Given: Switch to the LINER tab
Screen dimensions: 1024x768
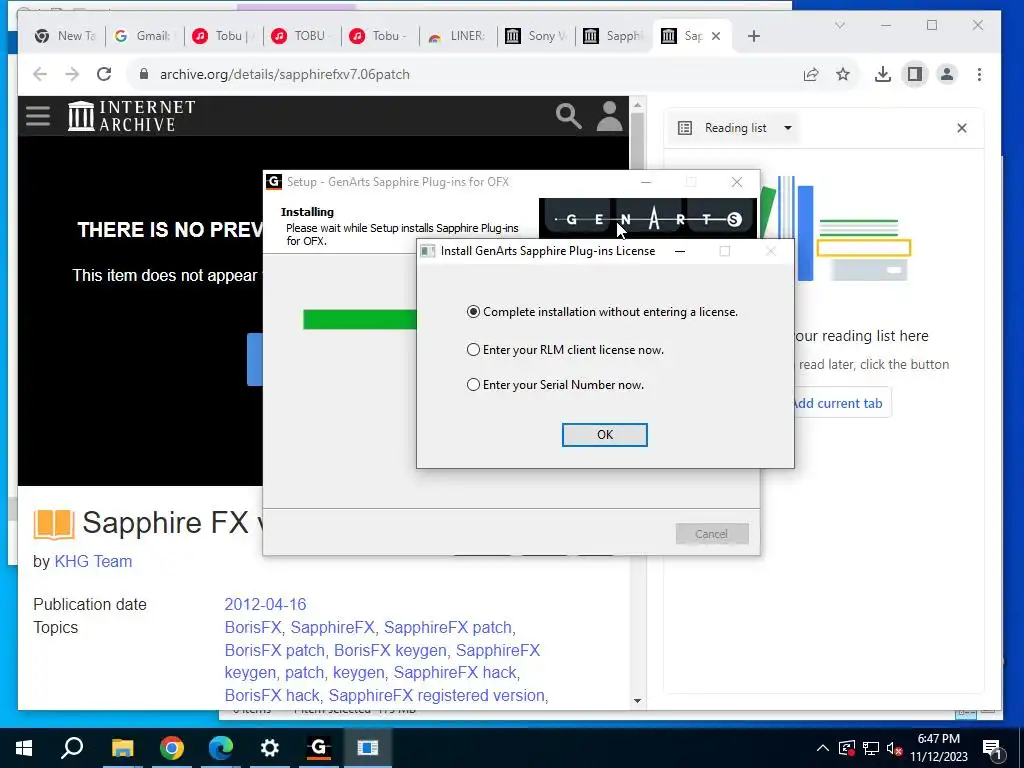Looking at the screenshot, I should point(457,36).
